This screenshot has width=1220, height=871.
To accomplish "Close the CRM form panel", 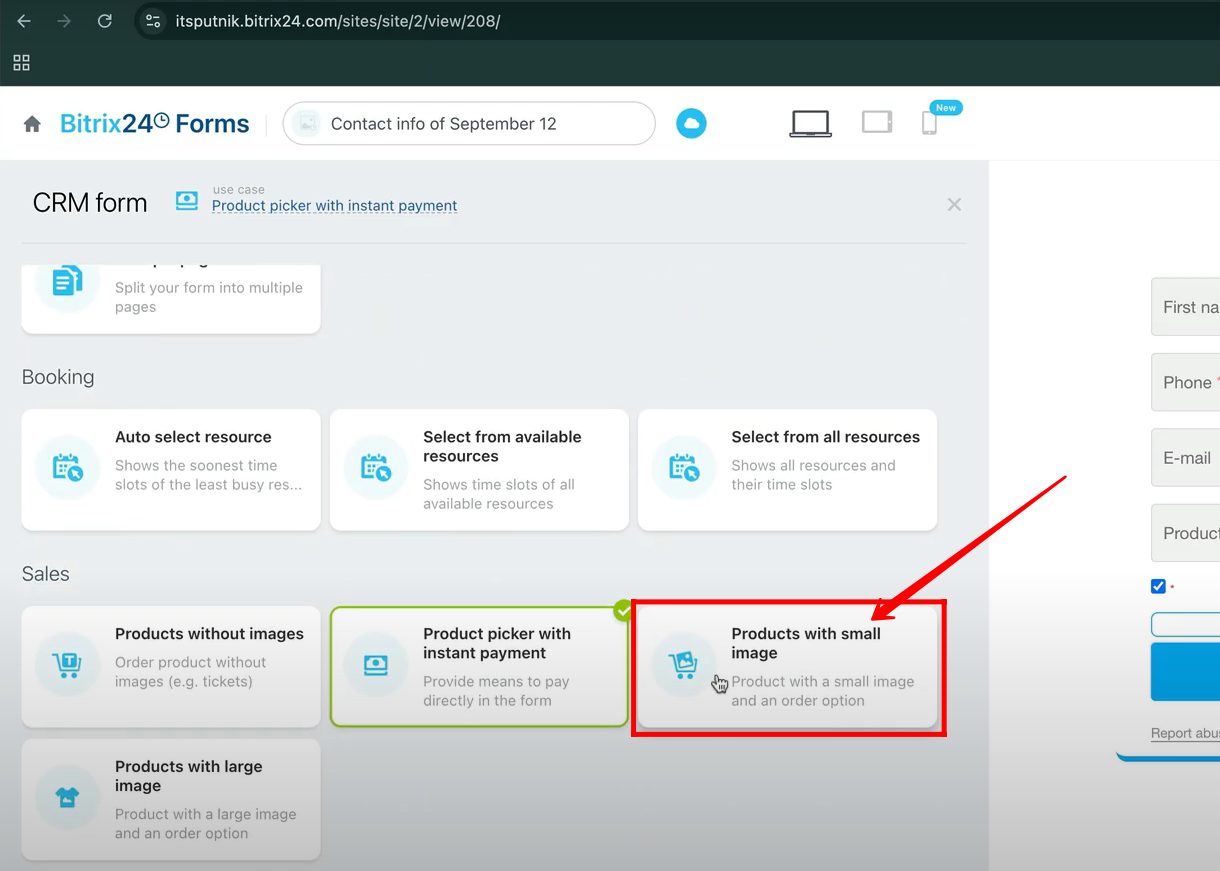I will [954, 204].
